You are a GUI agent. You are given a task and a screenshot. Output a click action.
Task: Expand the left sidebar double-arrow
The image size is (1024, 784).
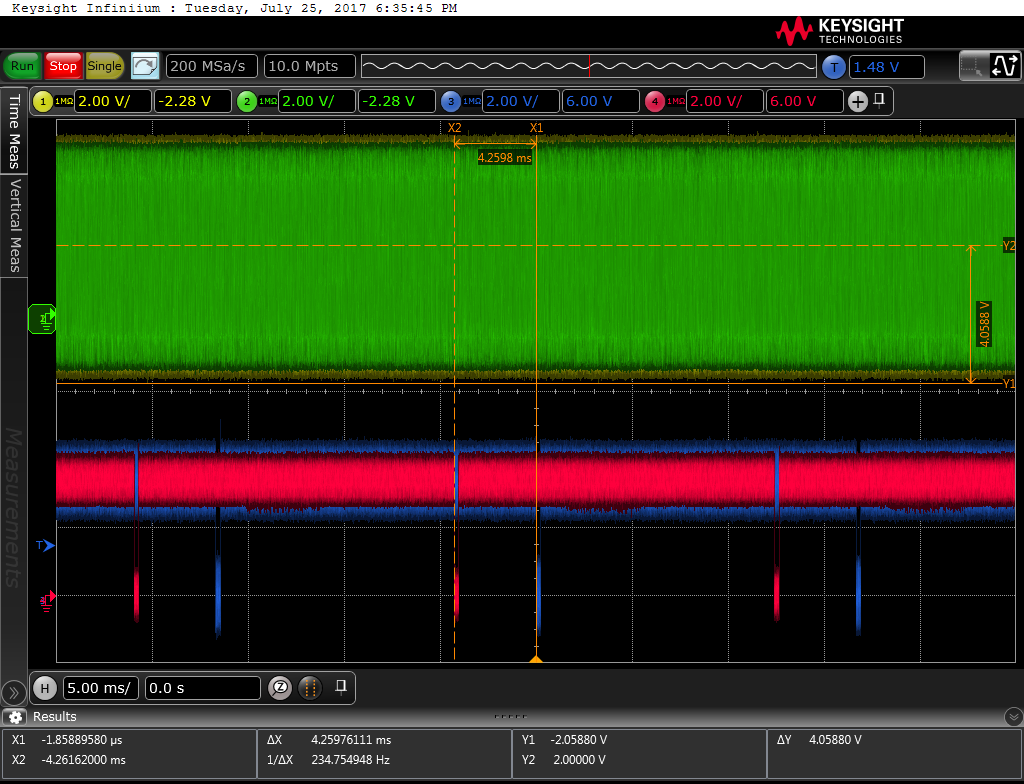point(14,692)
